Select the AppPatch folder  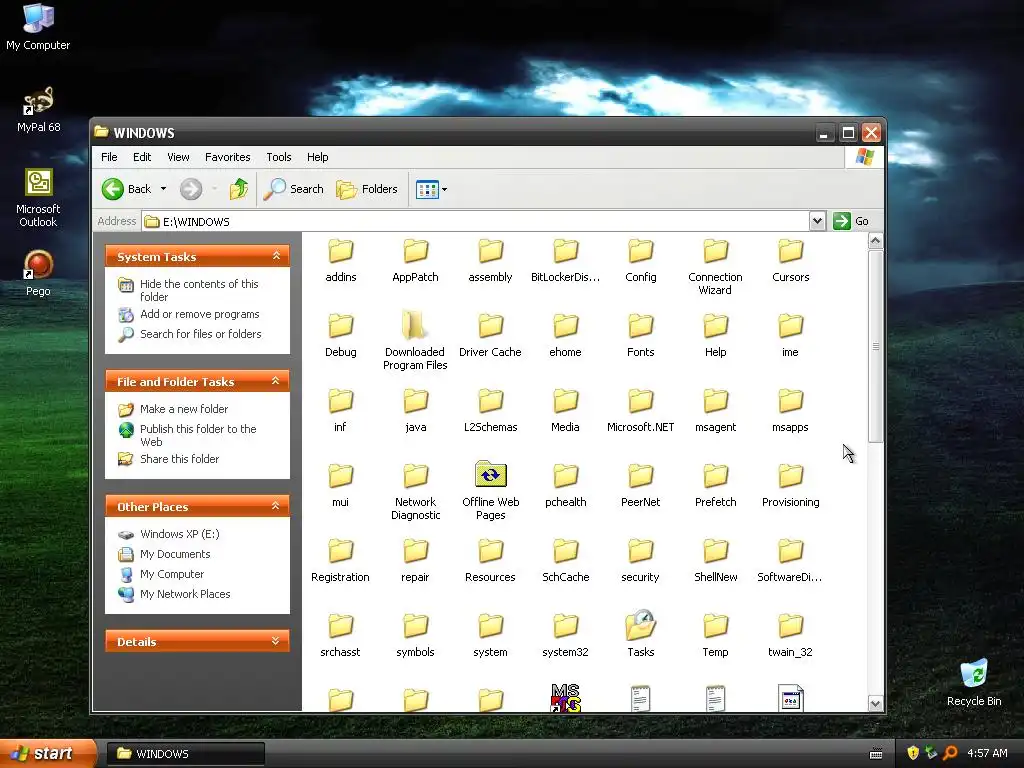(x=415, y=261)
